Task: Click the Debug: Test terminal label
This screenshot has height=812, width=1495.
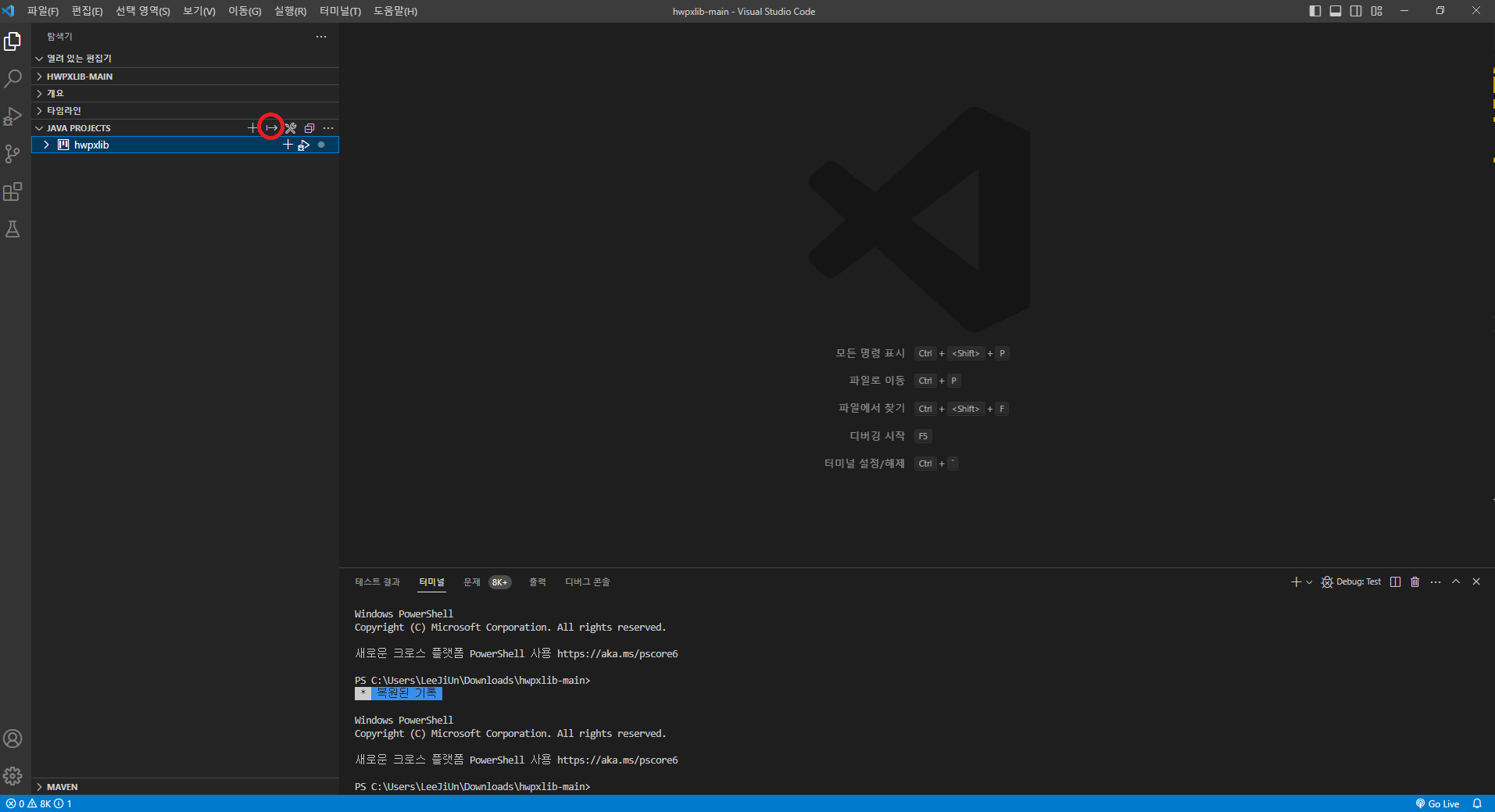Action: [1358, 581]
